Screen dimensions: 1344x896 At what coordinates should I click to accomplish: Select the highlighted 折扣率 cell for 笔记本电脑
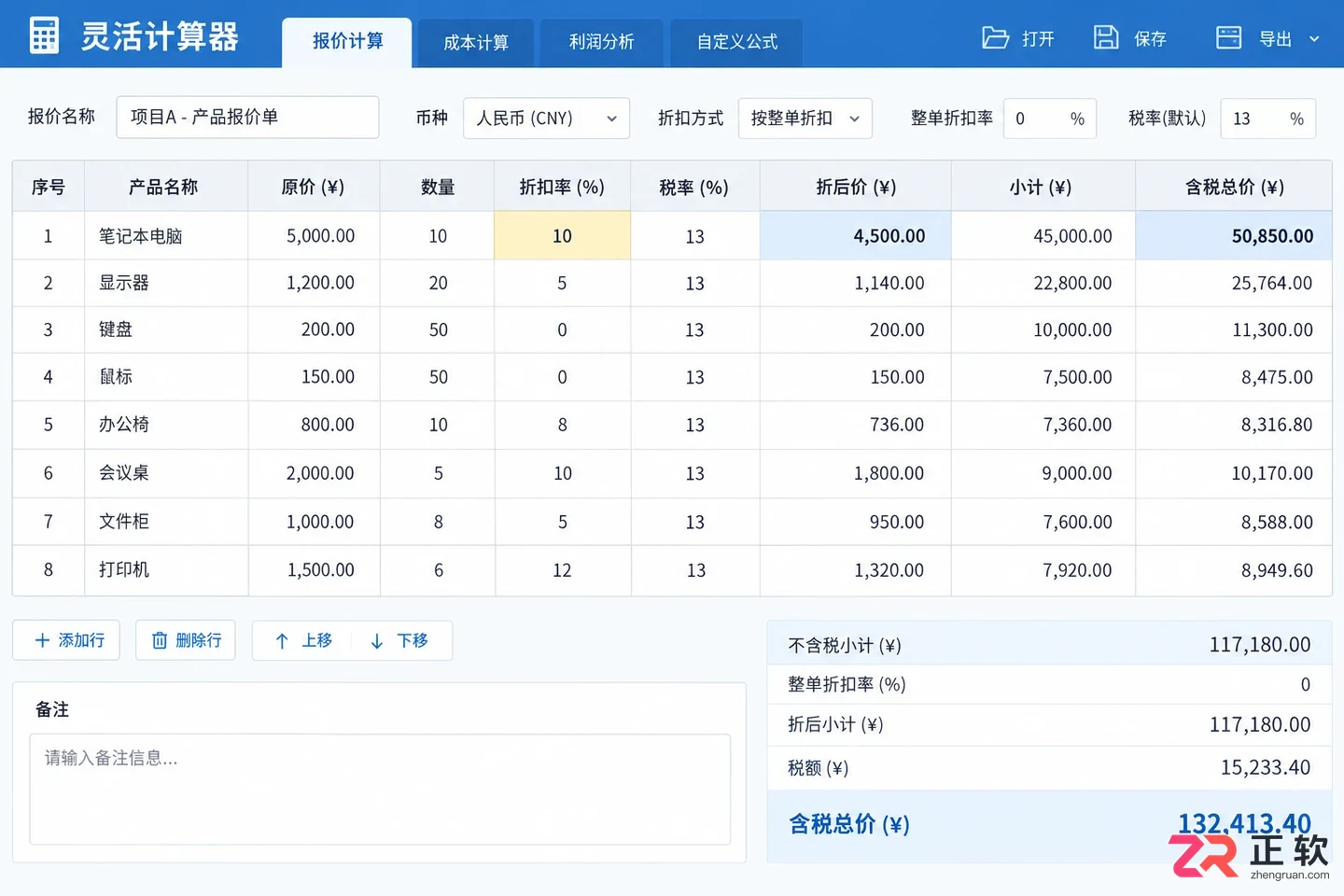click(x=562, y=236)
